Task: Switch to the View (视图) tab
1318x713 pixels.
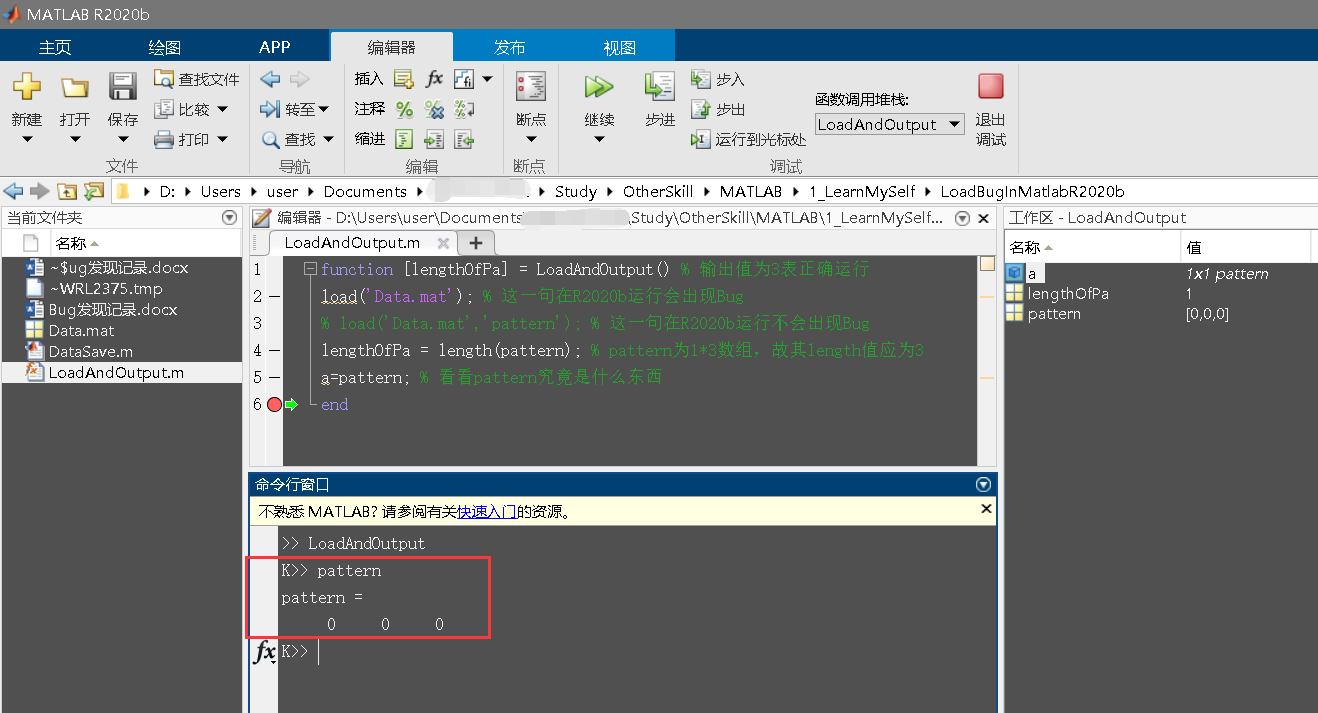Action: click(619, 47)
